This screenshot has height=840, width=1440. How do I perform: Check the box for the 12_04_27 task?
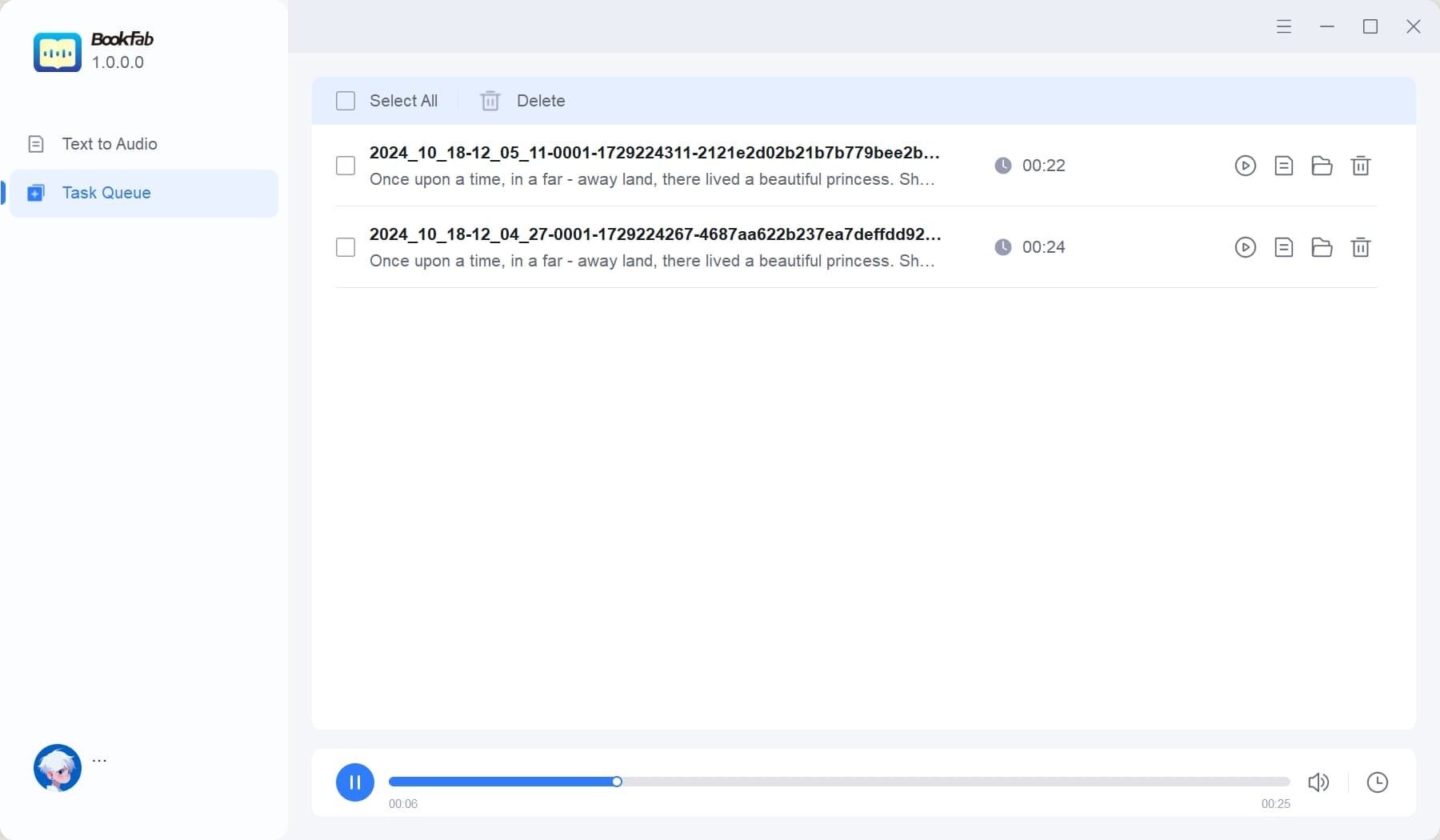(346, 247)
